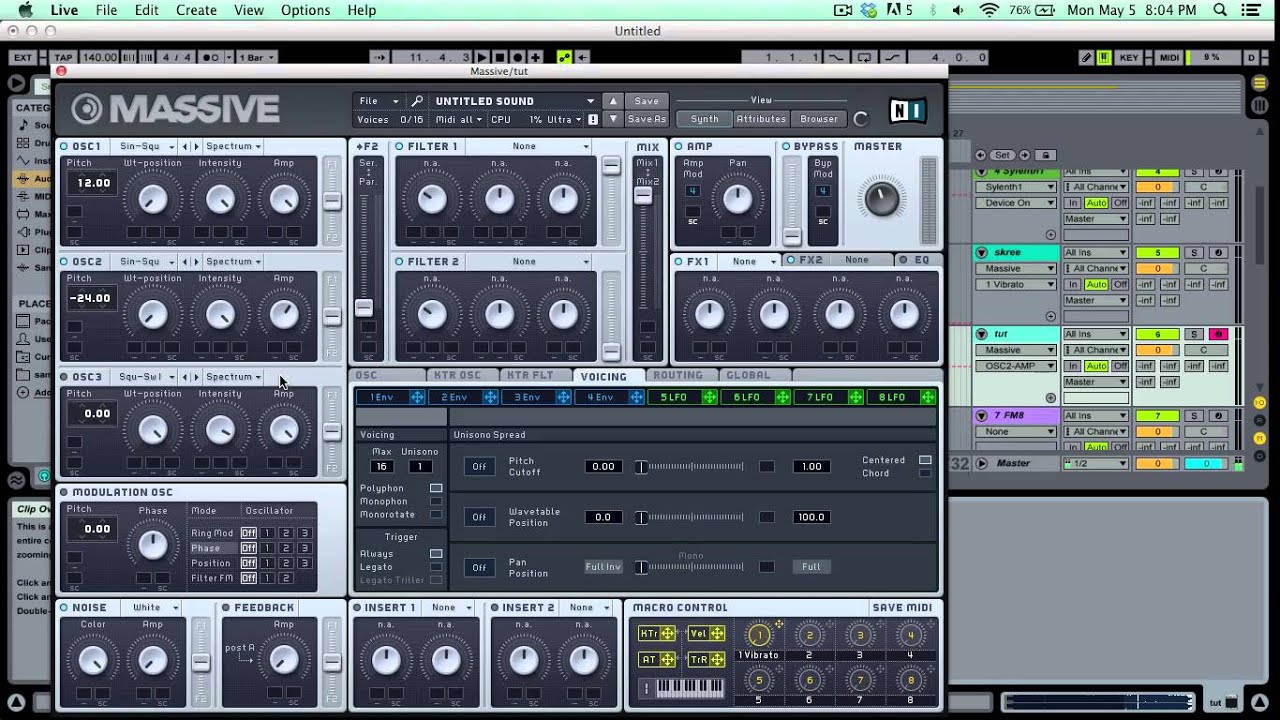Open INSERT 1 None dropdown

tap(450, 607)
